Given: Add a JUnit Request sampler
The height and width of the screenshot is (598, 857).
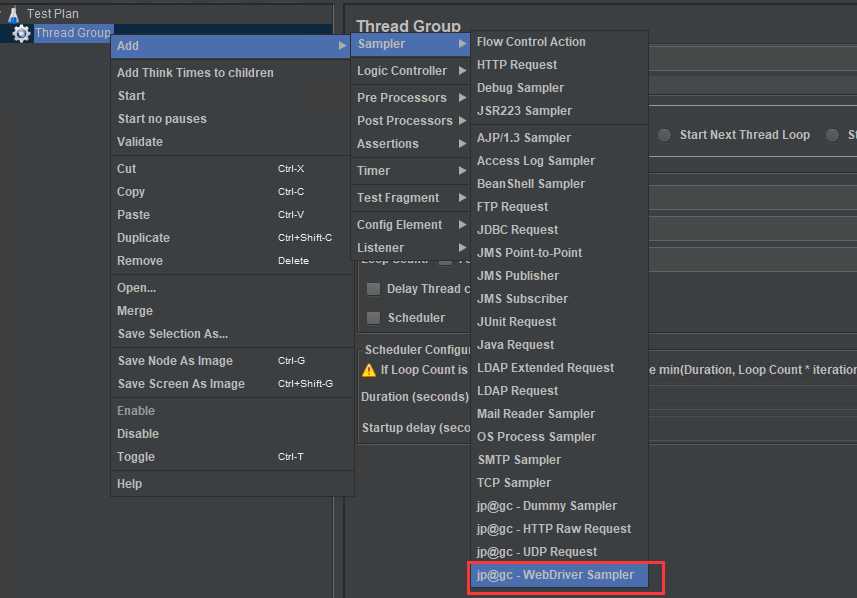Looking at the screenshot, I should coord(560,321).
